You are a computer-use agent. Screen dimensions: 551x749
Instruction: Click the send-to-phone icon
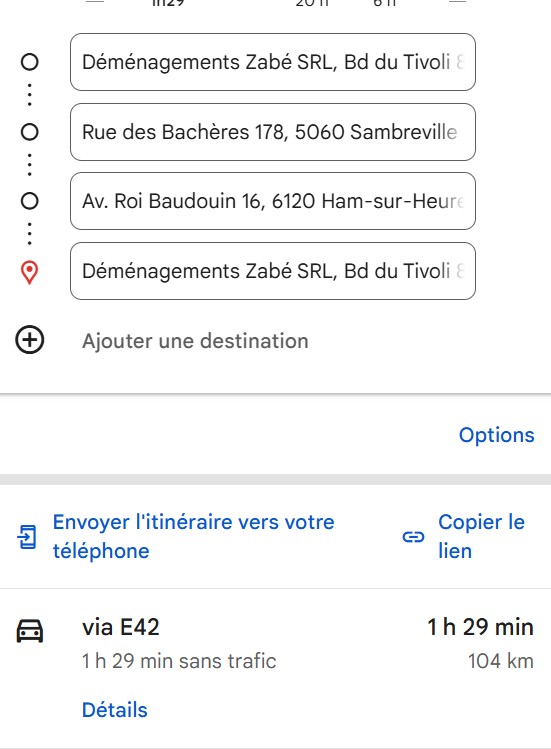(27, 536)
